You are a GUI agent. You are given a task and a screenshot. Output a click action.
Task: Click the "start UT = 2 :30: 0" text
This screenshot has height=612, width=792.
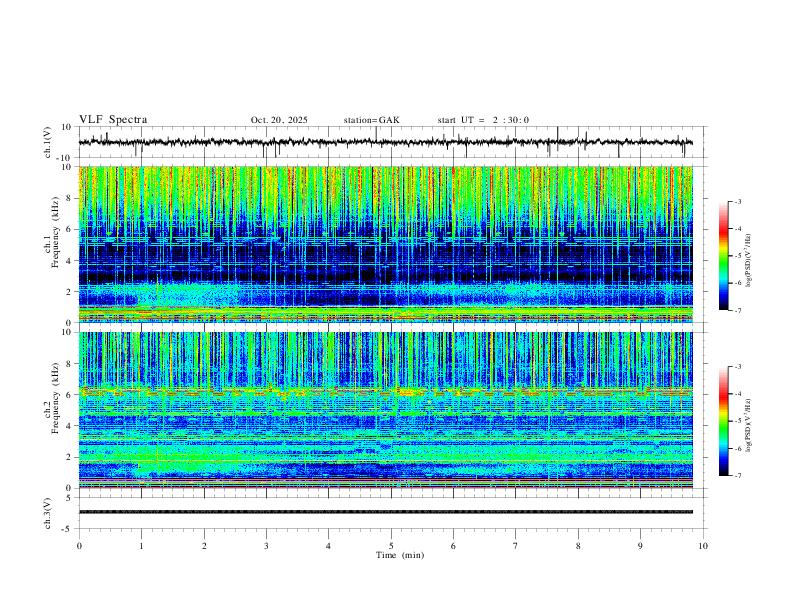click(483, 120)
